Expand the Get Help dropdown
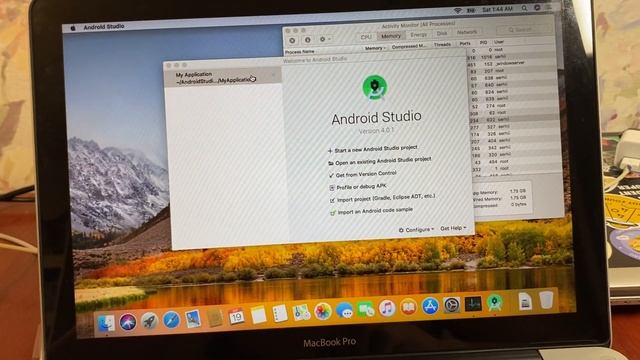This screenshot has width=640, height=360. tap(453, 228)
